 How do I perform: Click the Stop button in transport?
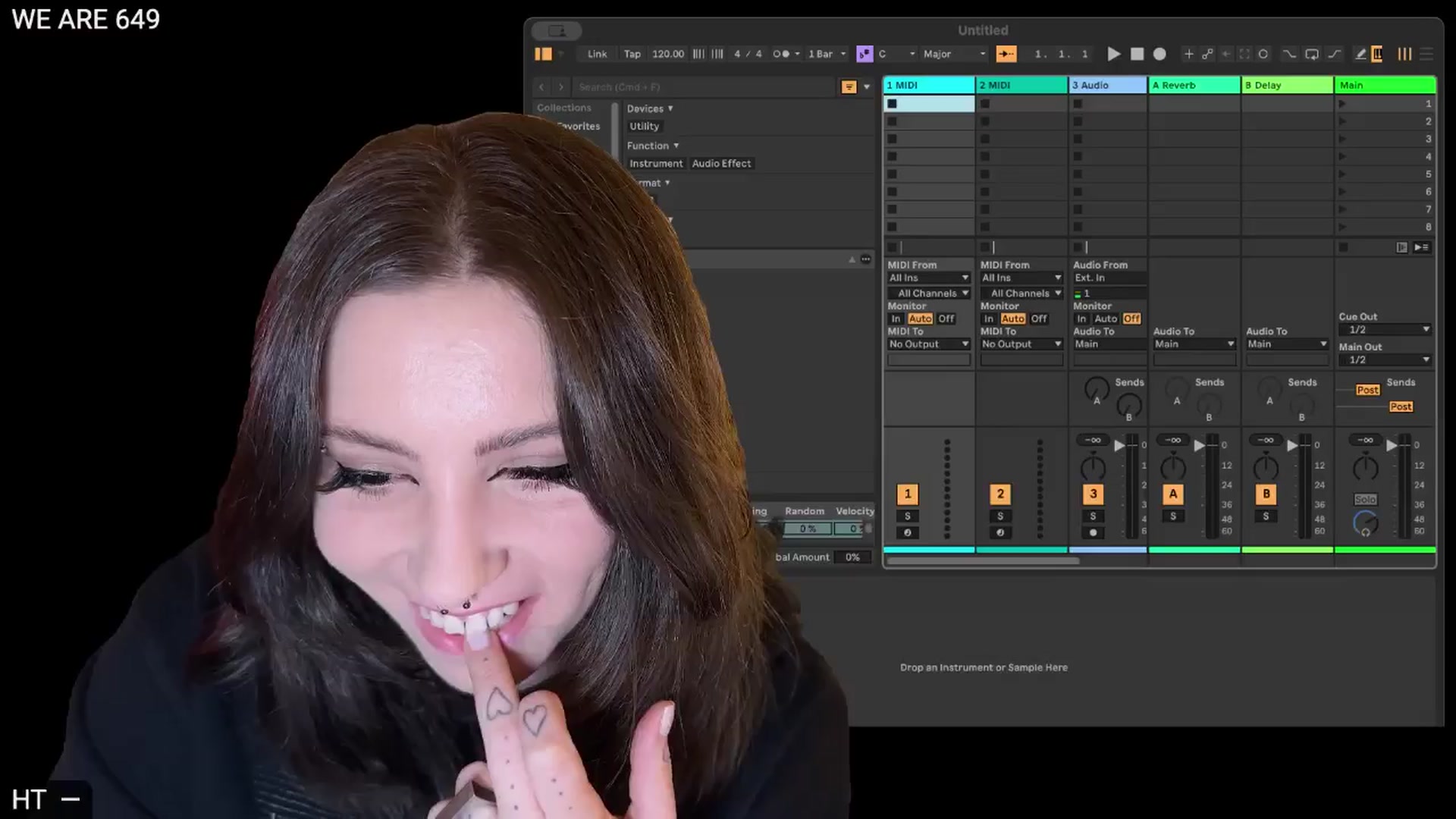click(1137, 54)
